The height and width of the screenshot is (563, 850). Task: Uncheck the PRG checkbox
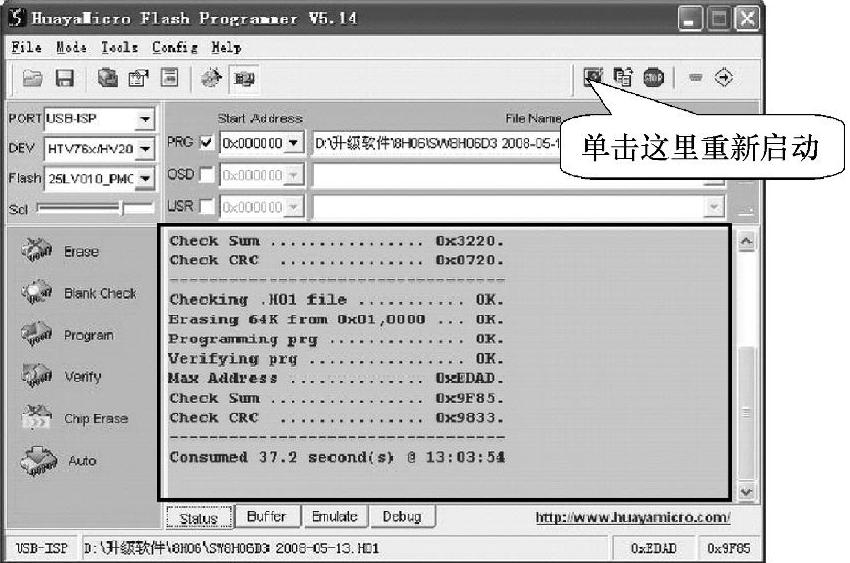tap(206, 143)
